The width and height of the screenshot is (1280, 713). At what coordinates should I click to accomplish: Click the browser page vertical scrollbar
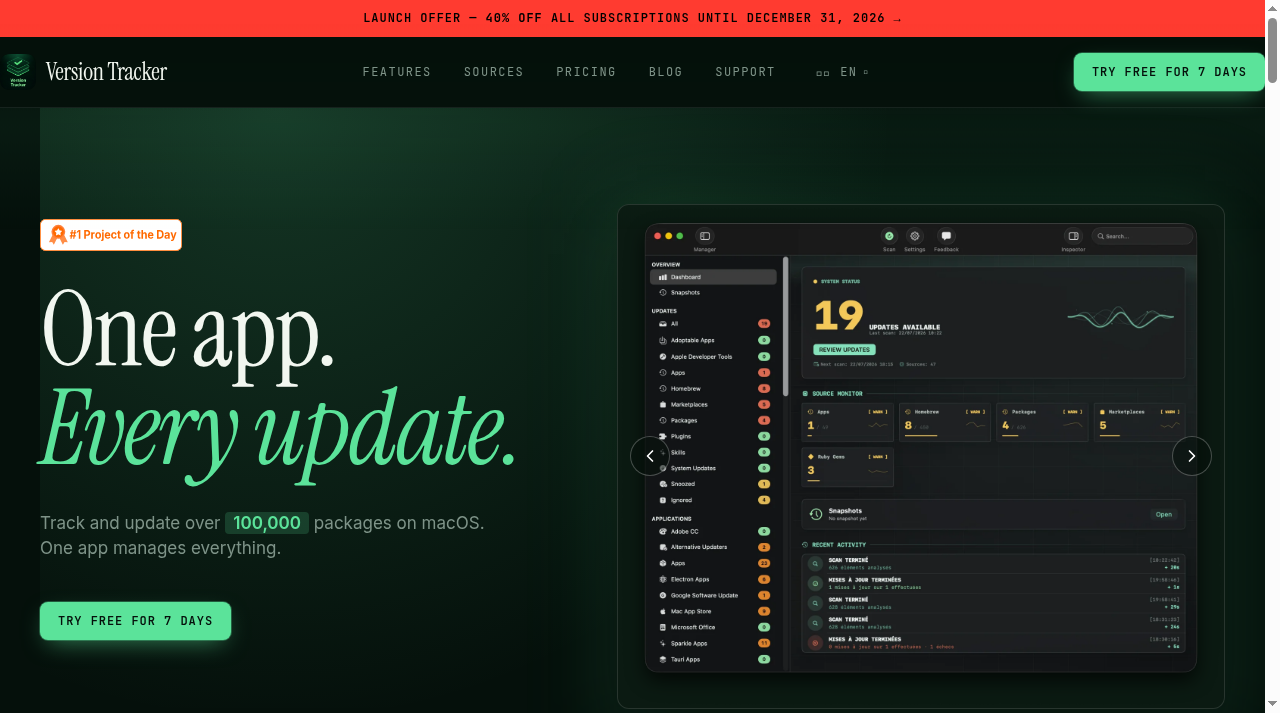click(1273, 50)
